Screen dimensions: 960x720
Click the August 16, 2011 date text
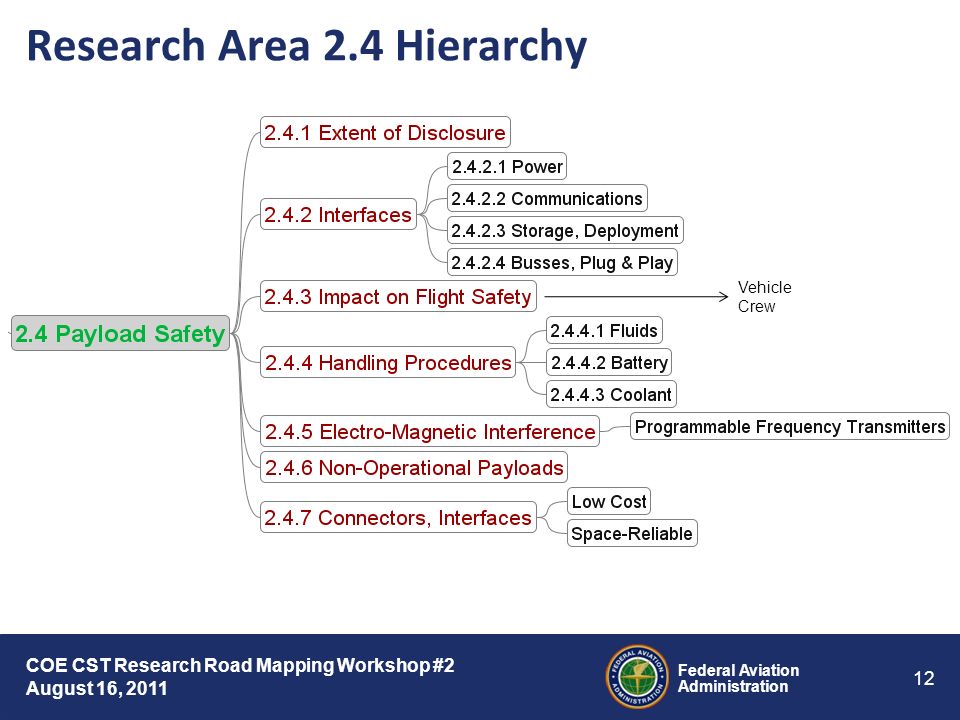click(x=96, y=688)
